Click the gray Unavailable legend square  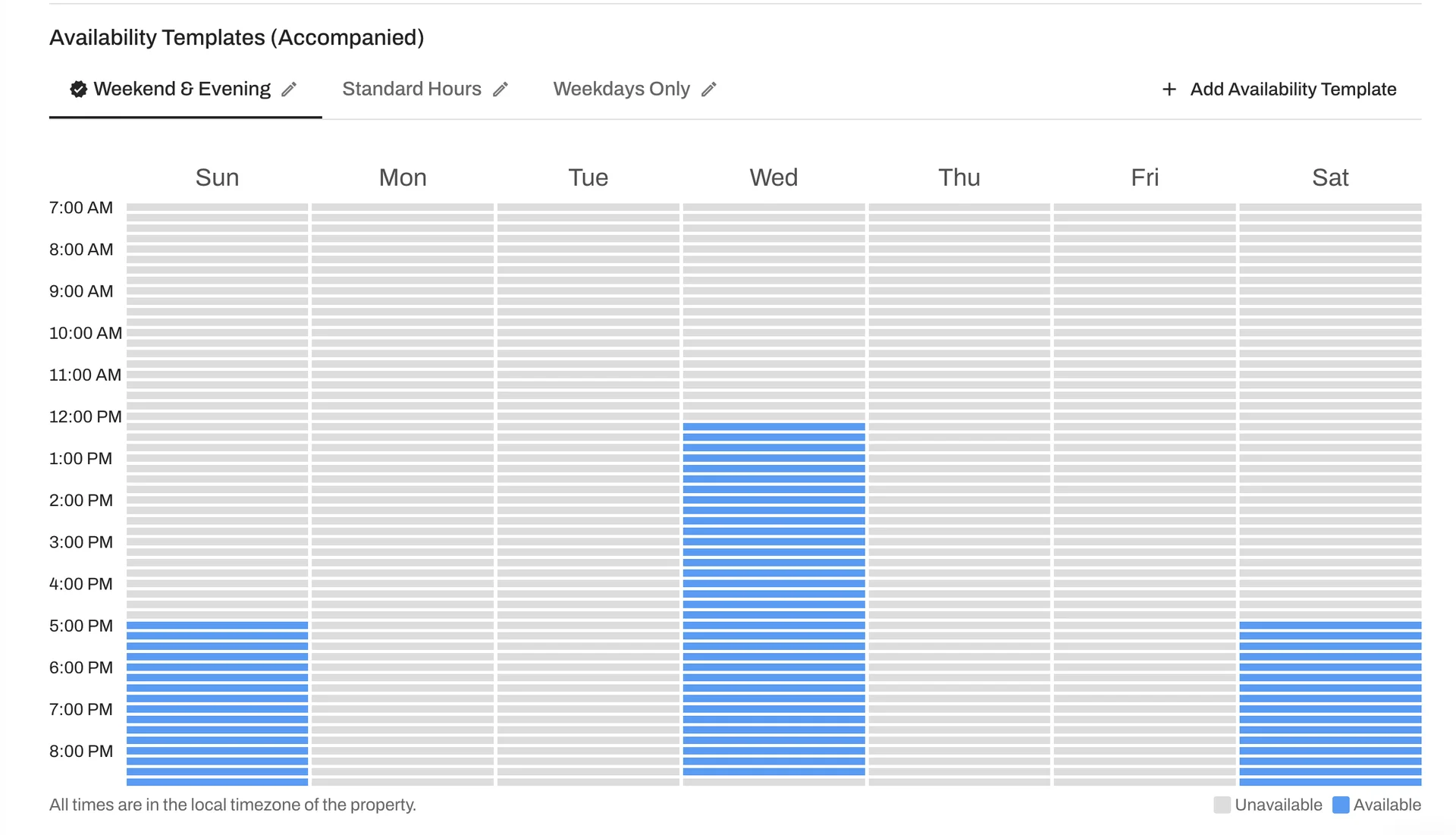pos(1222,805)
